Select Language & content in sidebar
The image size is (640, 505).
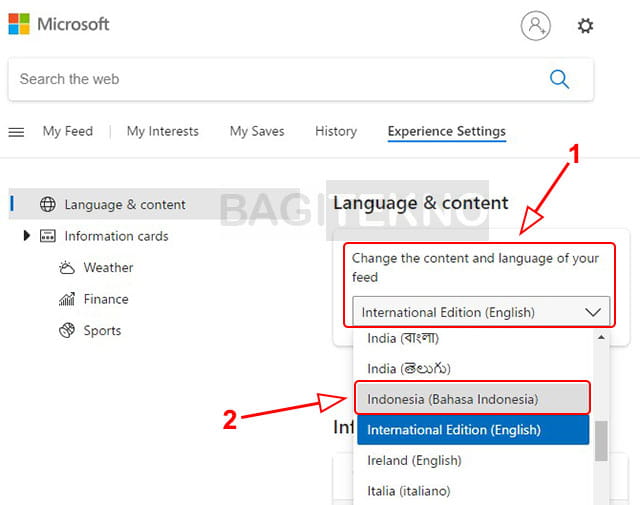[154, 204]
